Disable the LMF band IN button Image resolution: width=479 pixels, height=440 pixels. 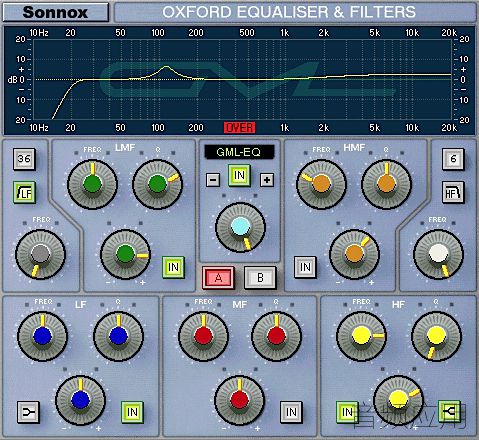173,267
